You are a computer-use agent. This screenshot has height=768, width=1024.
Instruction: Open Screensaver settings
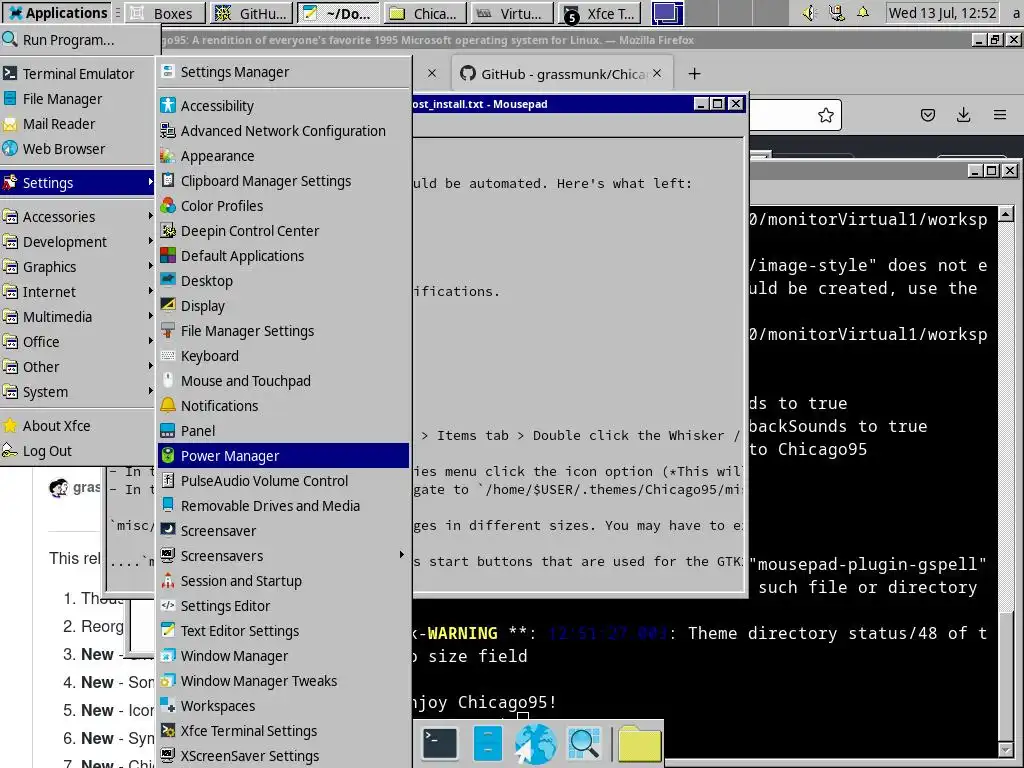pyautogui.click(x=283, y=531)
